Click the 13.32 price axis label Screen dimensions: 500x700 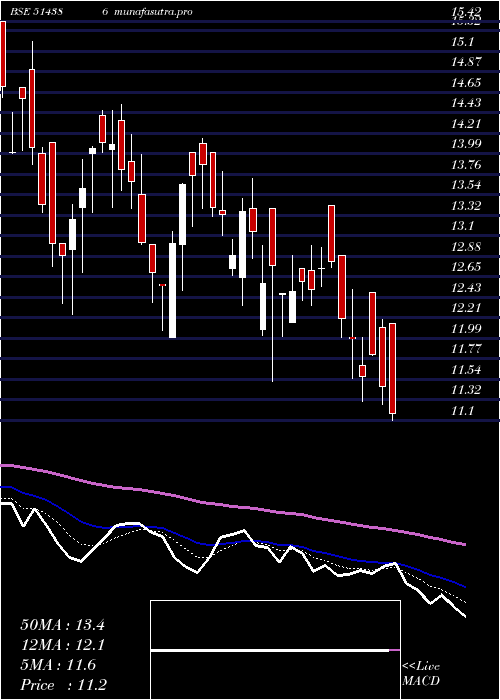(x=467, y=206)
